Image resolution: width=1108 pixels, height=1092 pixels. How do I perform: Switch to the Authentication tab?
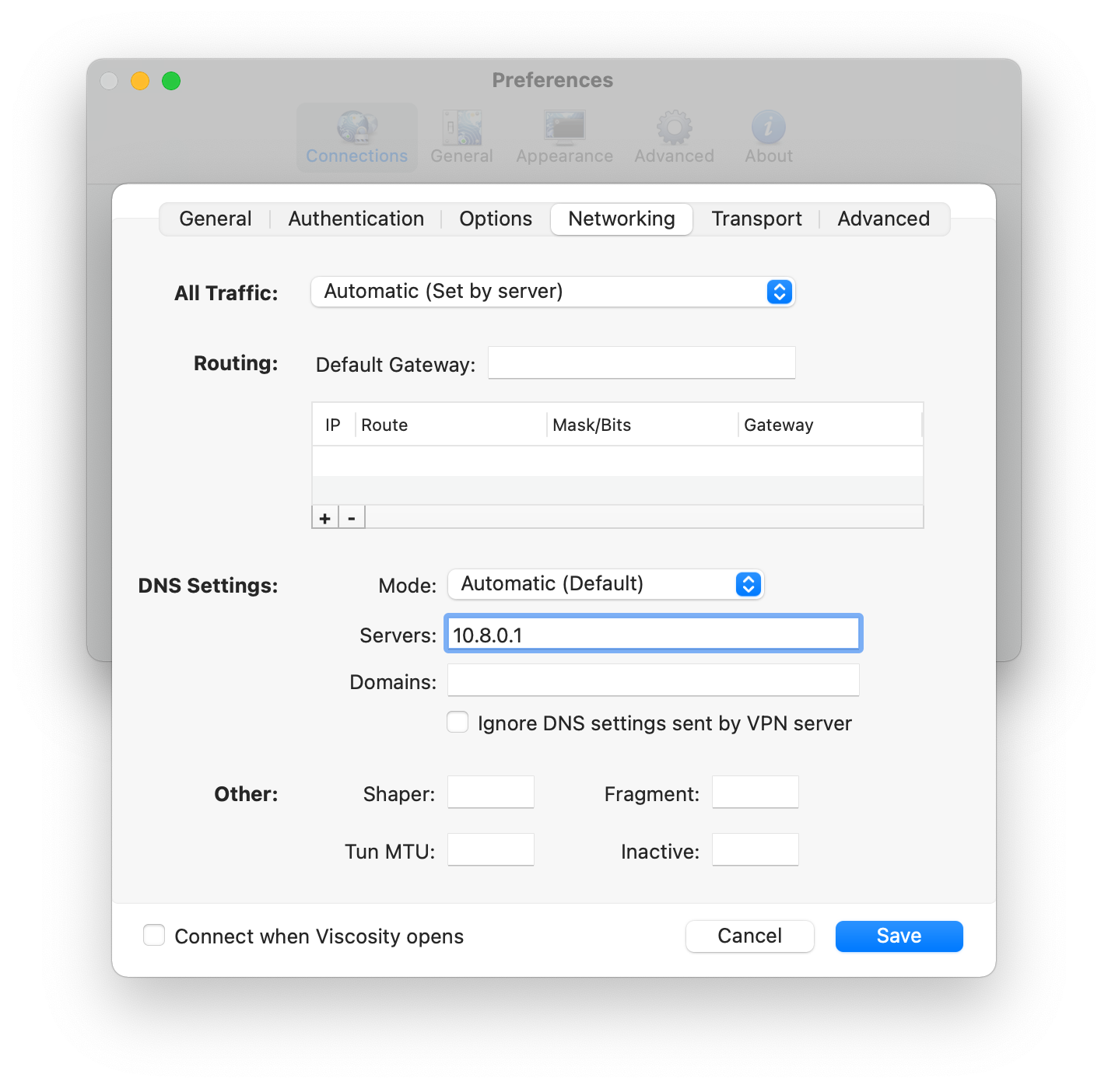356,219
